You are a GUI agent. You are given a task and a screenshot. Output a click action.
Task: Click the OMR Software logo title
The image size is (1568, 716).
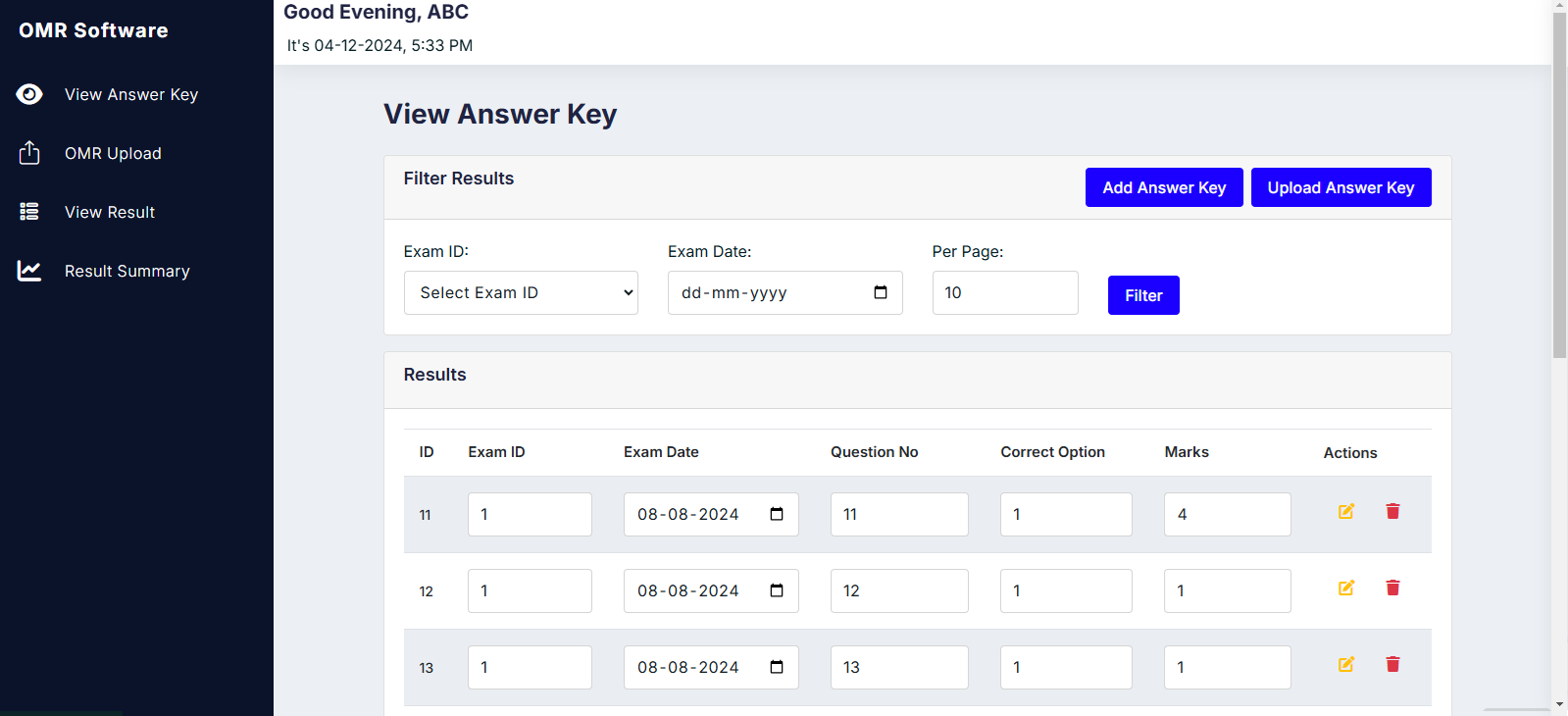(93, 30)
